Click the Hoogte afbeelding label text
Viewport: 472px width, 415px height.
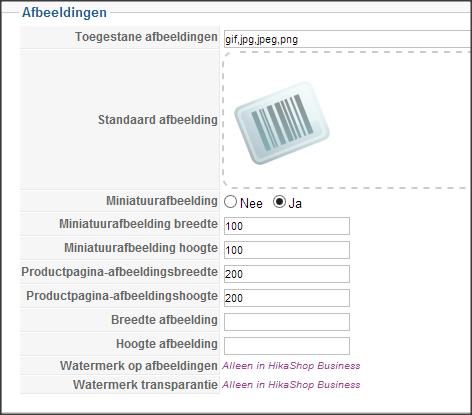(x=167, y=344)
